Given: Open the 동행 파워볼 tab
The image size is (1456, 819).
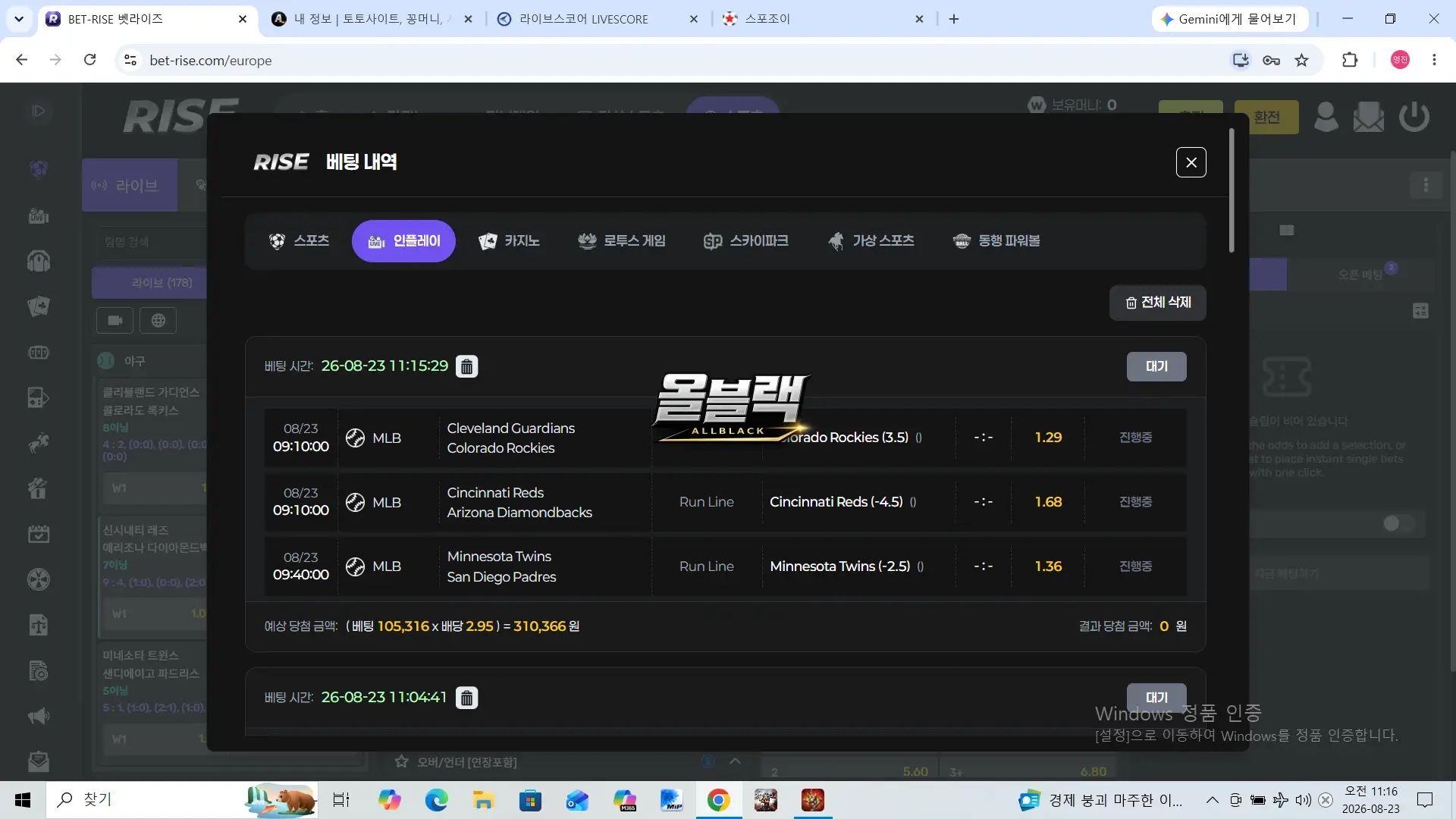Looking at the screenshot, I should click(x=996, y=241).
